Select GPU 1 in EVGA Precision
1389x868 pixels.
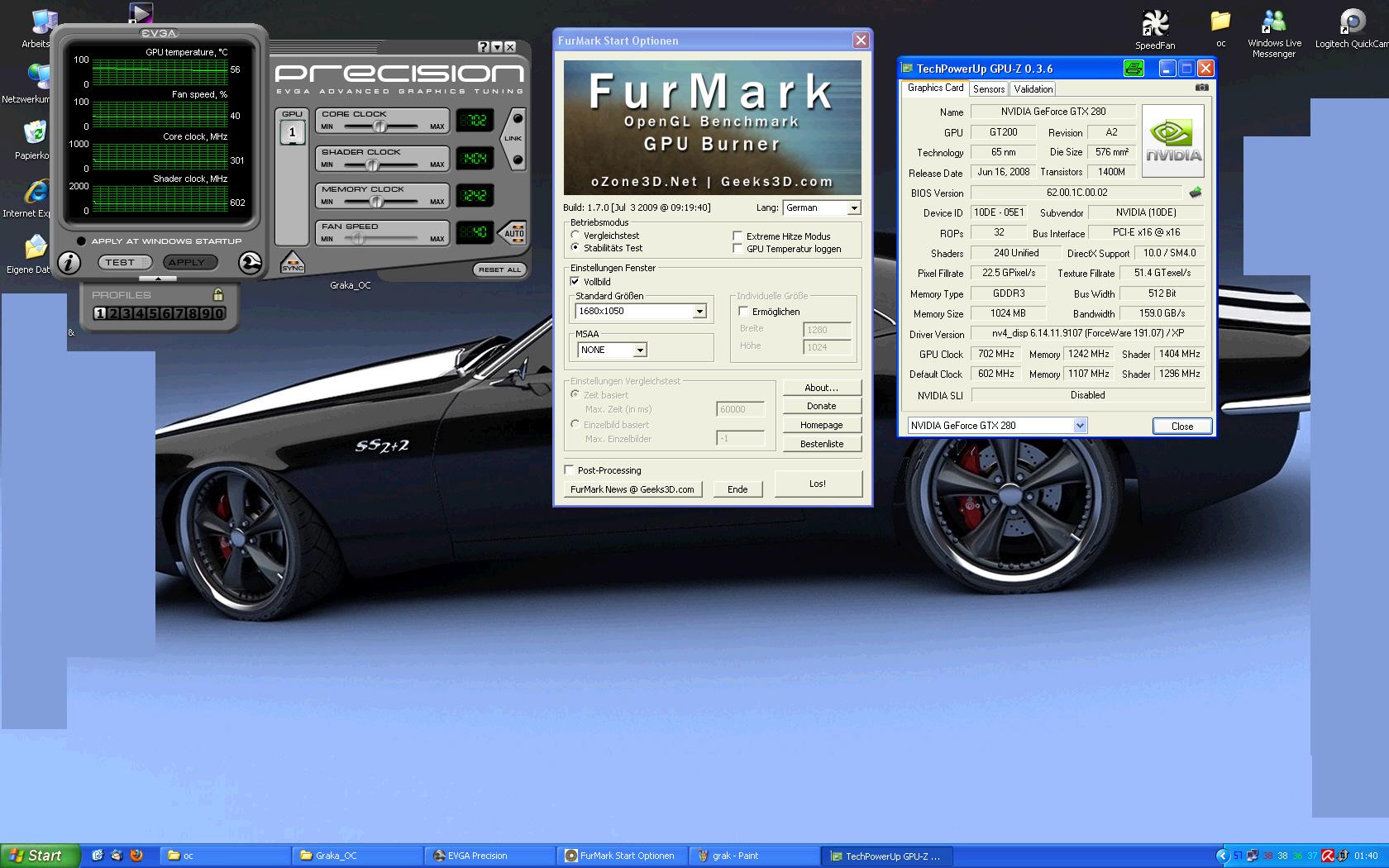click(x=292, y=131)
